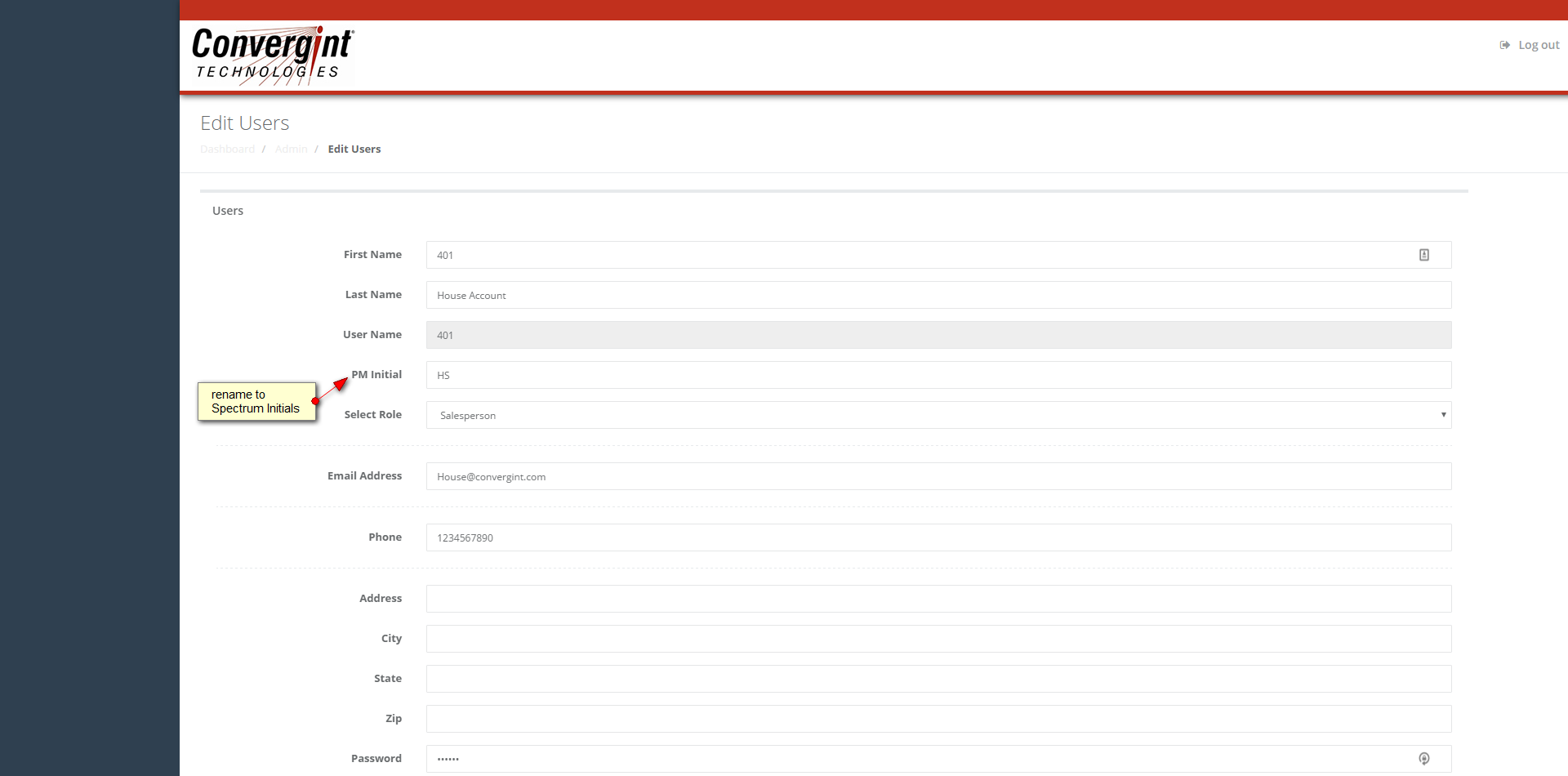Image resolution: width=1568 pixels, height=776 pixels.
Task: Click the log out arrow icon
Action: [1504, 45]
